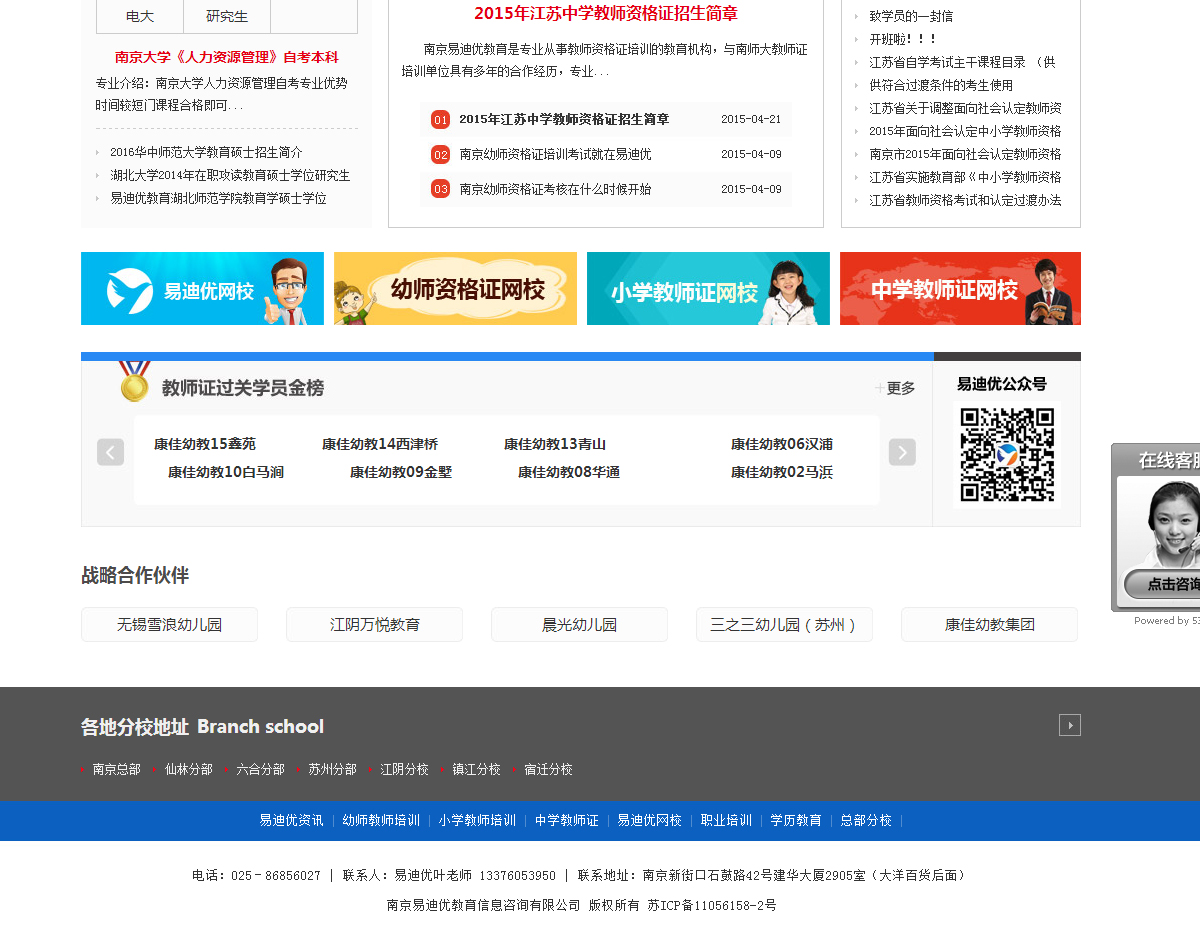This screenshot has width=1200, height=936.
Task: Click the 易迪优网校 banner
Action: point(202,289)
